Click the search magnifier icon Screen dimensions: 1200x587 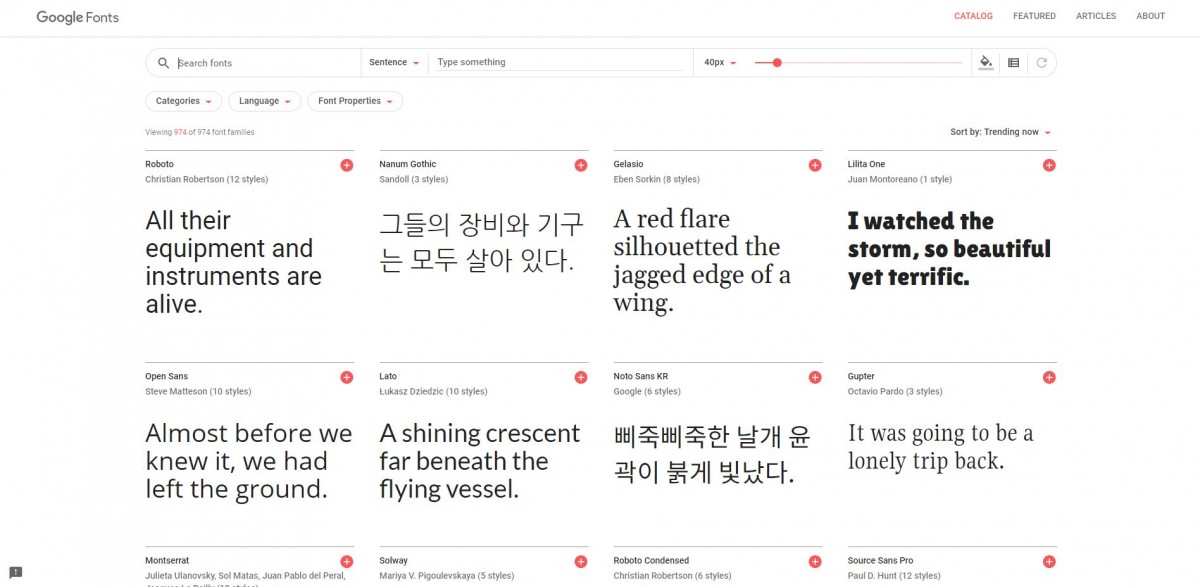point(164,63)
